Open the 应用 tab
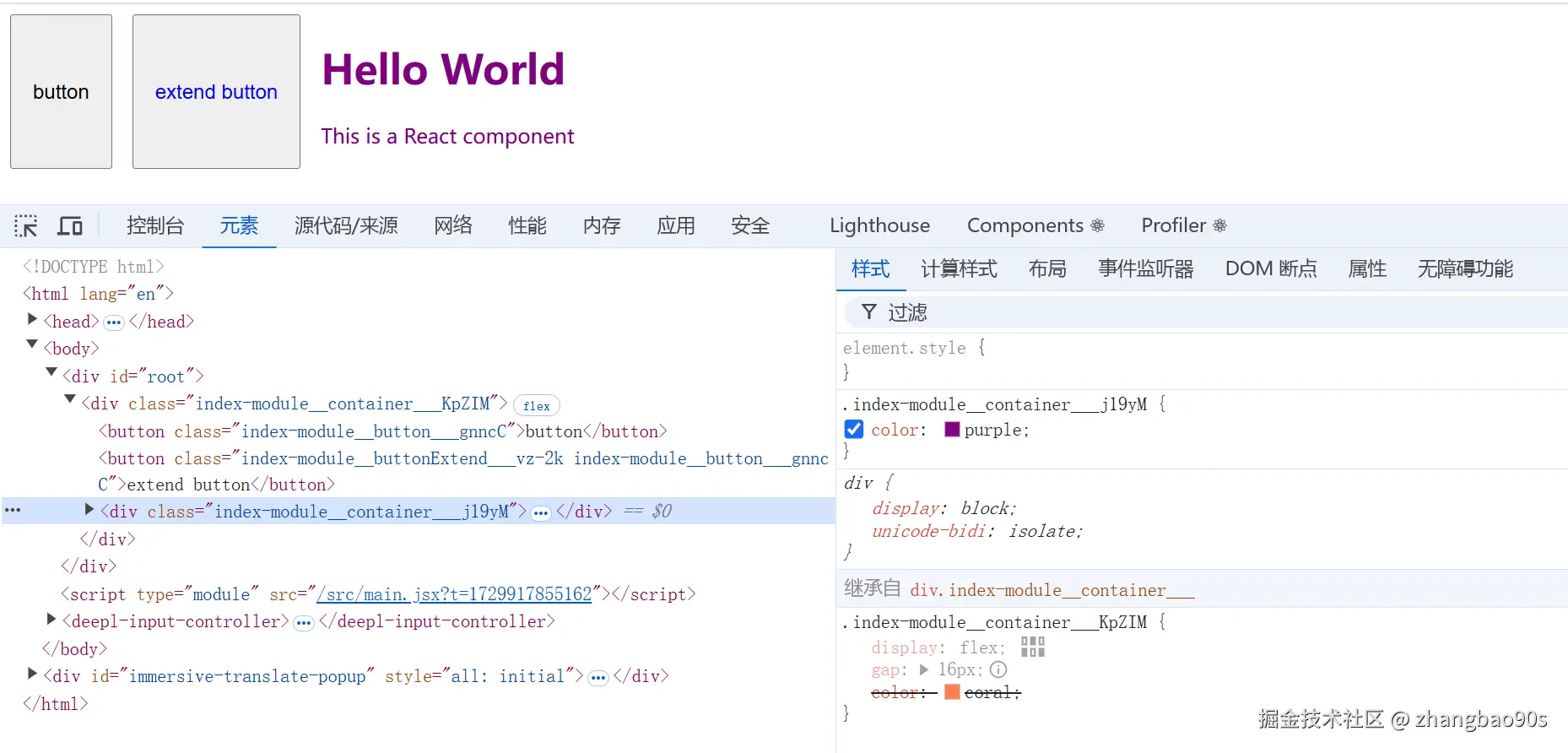This screenshot has height=753, width=1568. click(676, 225)
